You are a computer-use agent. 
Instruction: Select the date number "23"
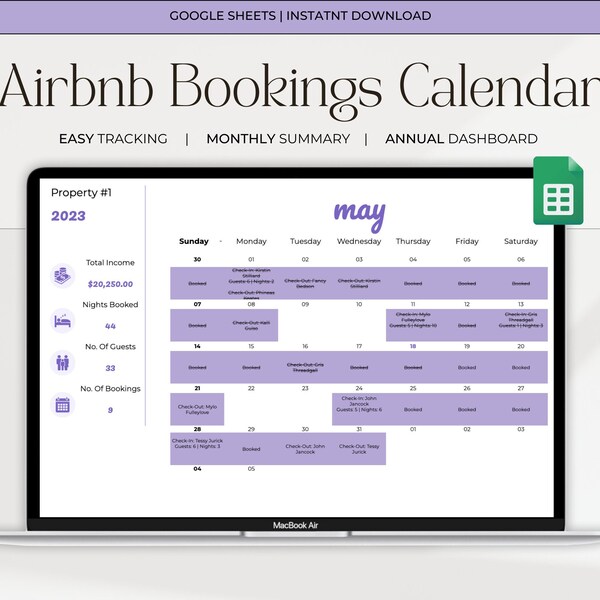305,388
